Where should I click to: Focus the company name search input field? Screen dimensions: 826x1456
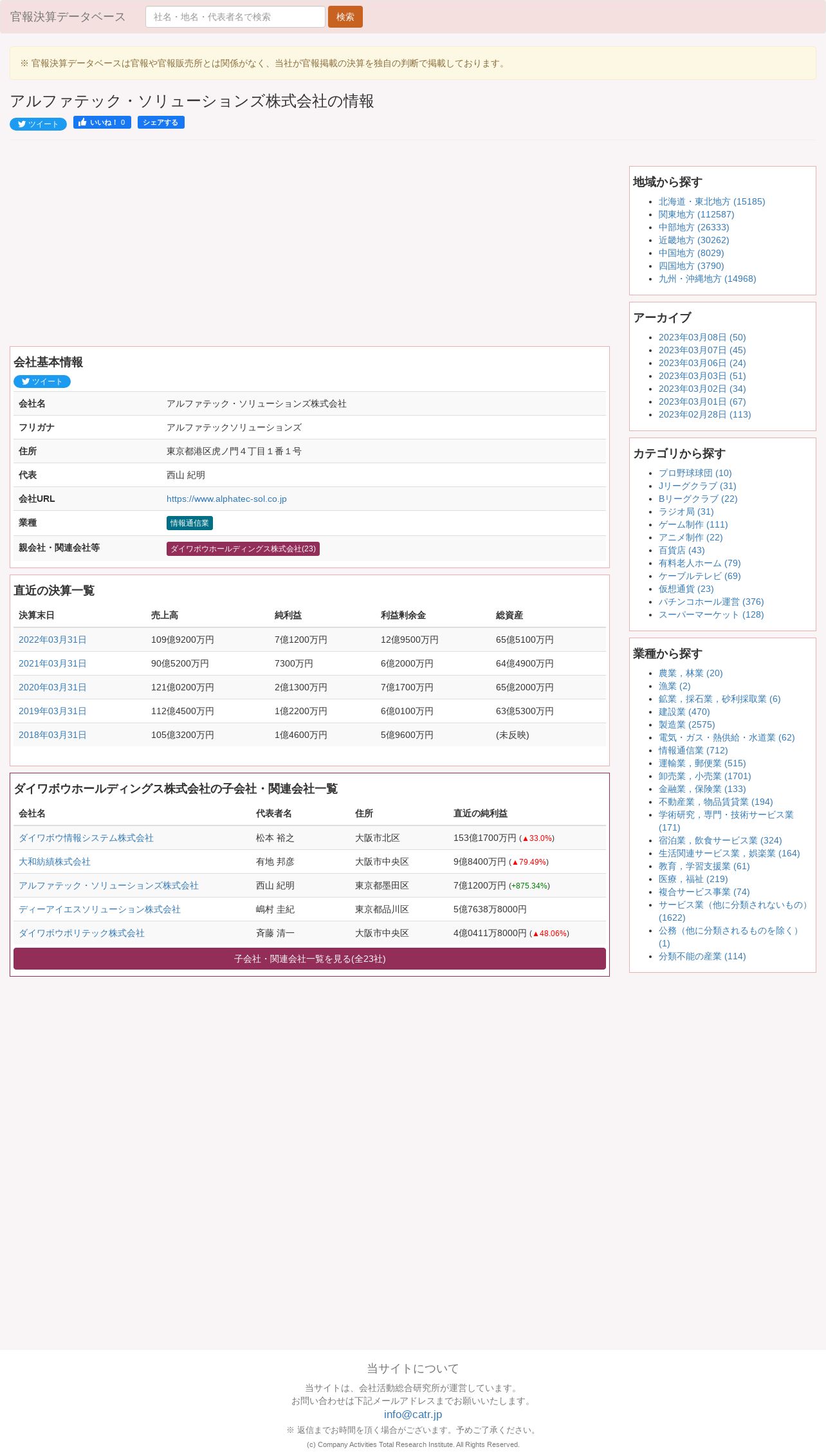click(235, 17)
